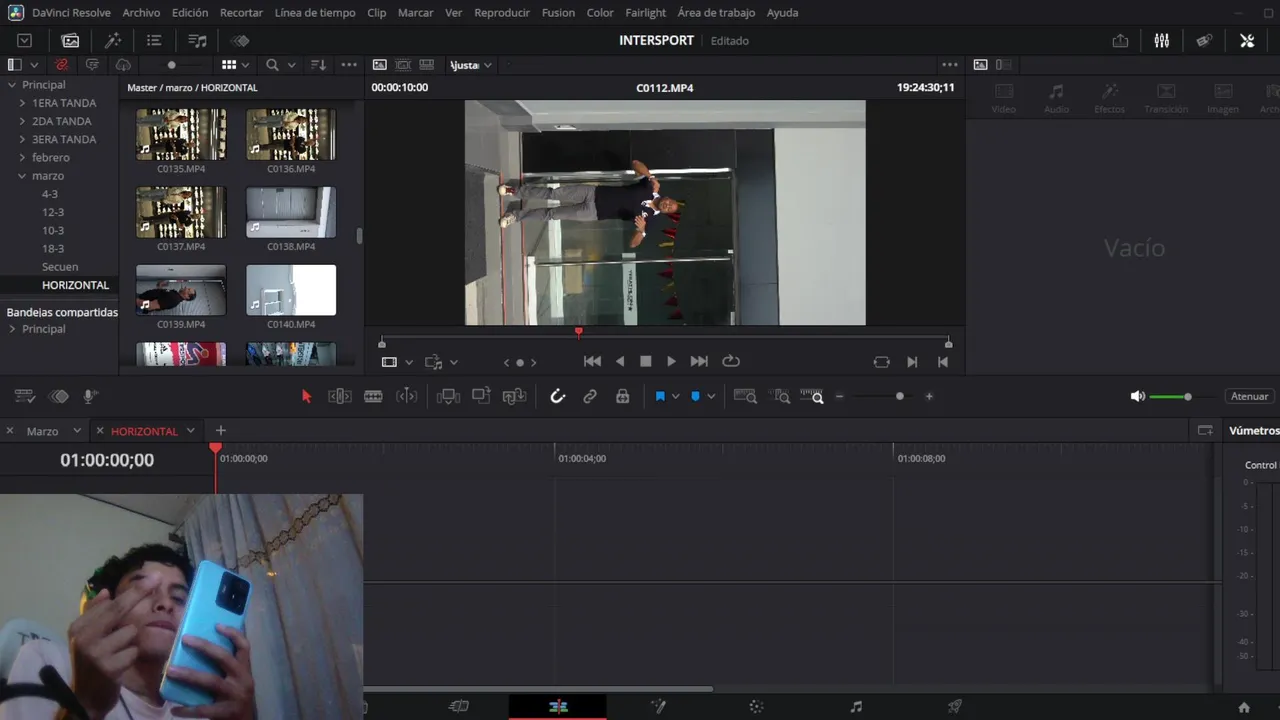Click the Atenuar button
Viewport: 1280px width, 720px height.
click(1249, 397)
